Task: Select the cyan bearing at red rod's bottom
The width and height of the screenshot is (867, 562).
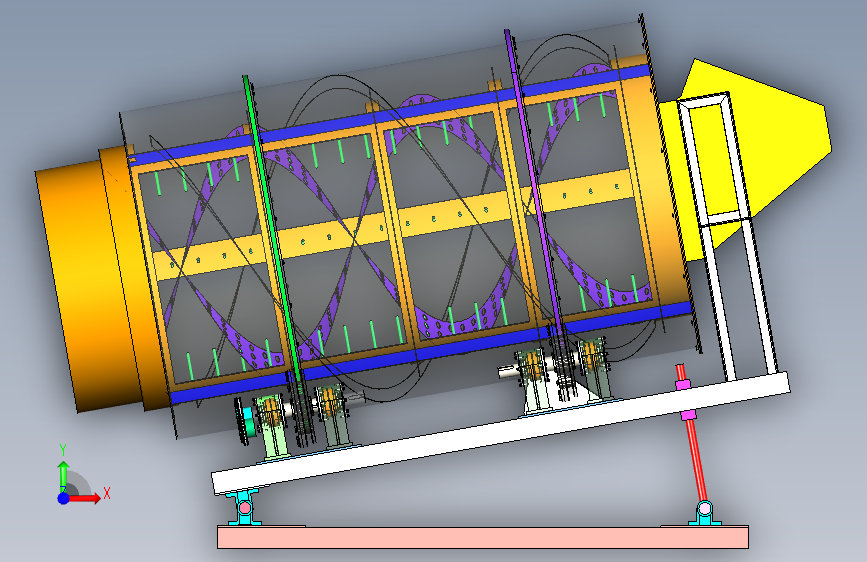Action: tap(704, 512)
